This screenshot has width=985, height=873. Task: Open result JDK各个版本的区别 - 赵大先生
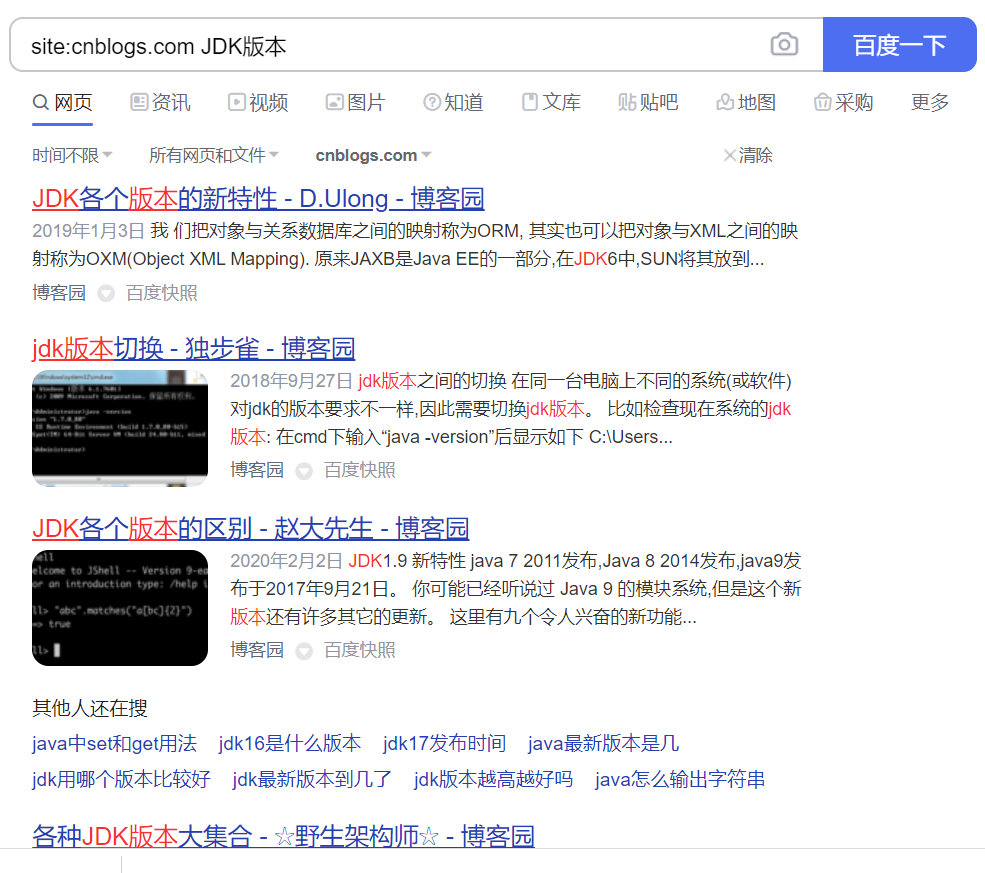click(251, 528)
